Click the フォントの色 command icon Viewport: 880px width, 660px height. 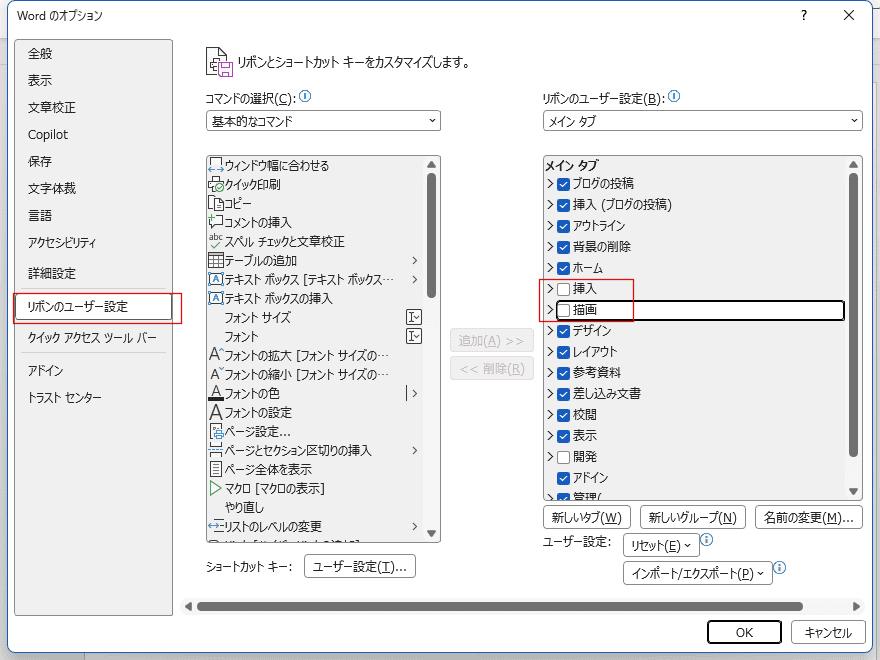(x=215, y=393)
